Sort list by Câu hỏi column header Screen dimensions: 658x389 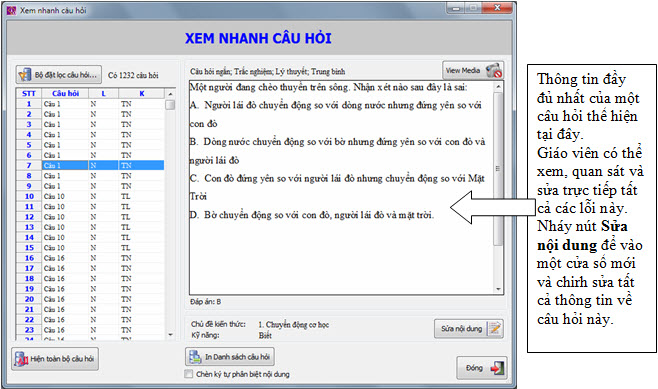65,93
